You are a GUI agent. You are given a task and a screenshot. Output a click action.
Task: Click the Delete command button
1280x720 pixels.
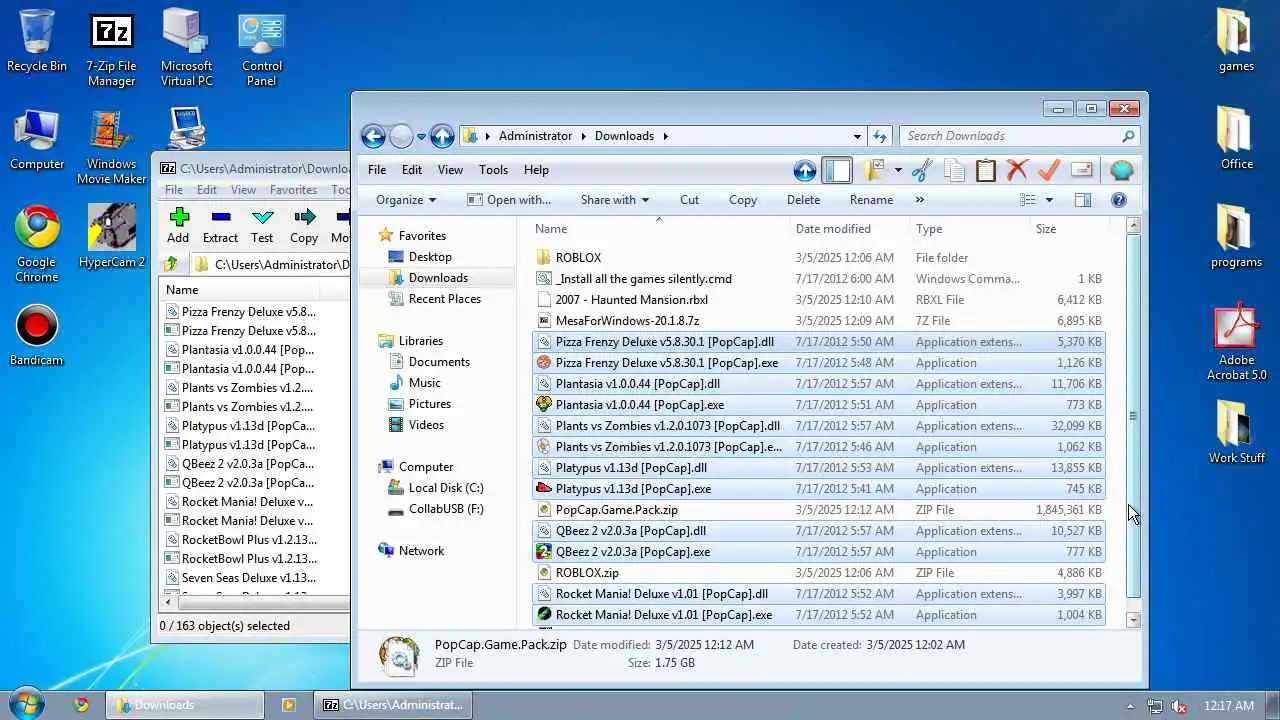point(803,200)
